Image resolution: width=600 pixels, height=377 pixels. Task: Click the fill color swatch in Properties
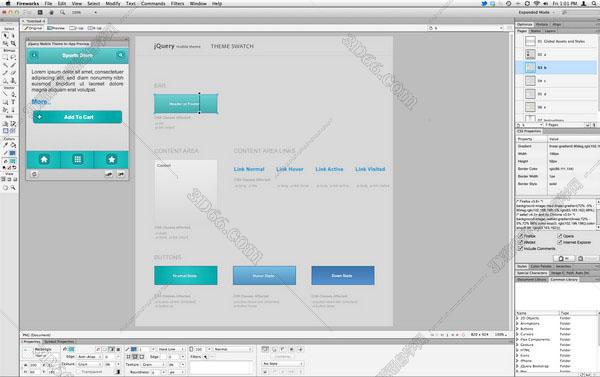point(72,349)
